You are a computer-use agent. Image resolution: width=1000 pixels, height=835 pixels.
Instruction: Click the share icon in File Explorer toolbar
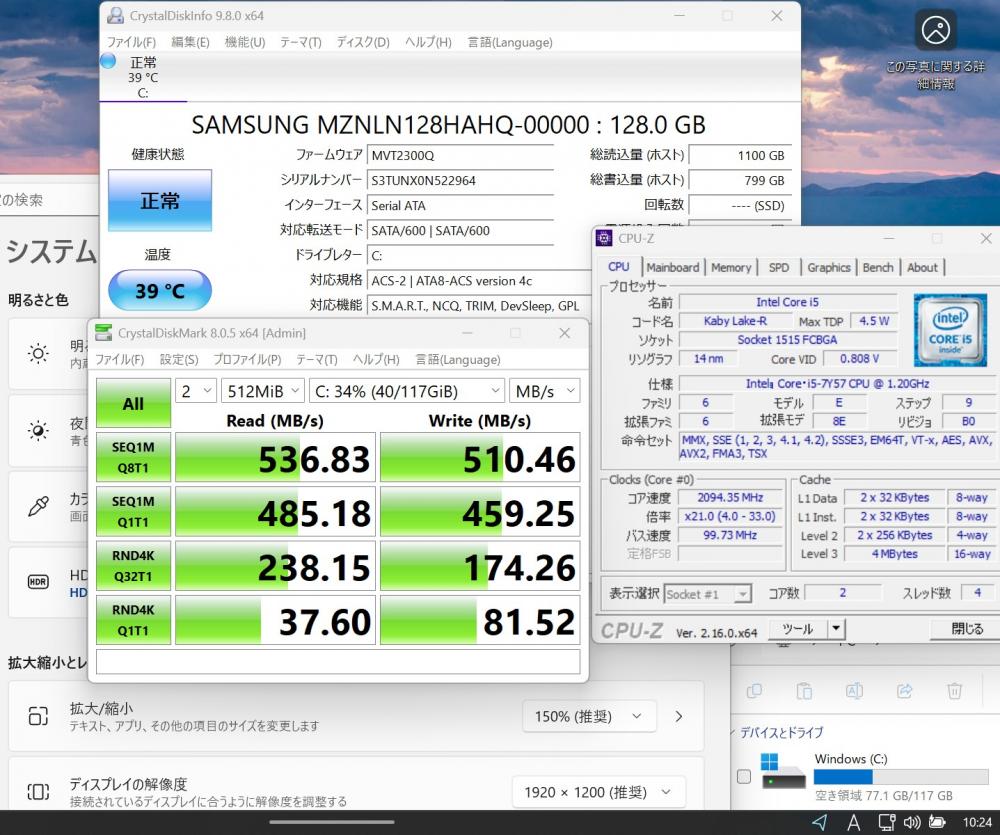[905, 691]
